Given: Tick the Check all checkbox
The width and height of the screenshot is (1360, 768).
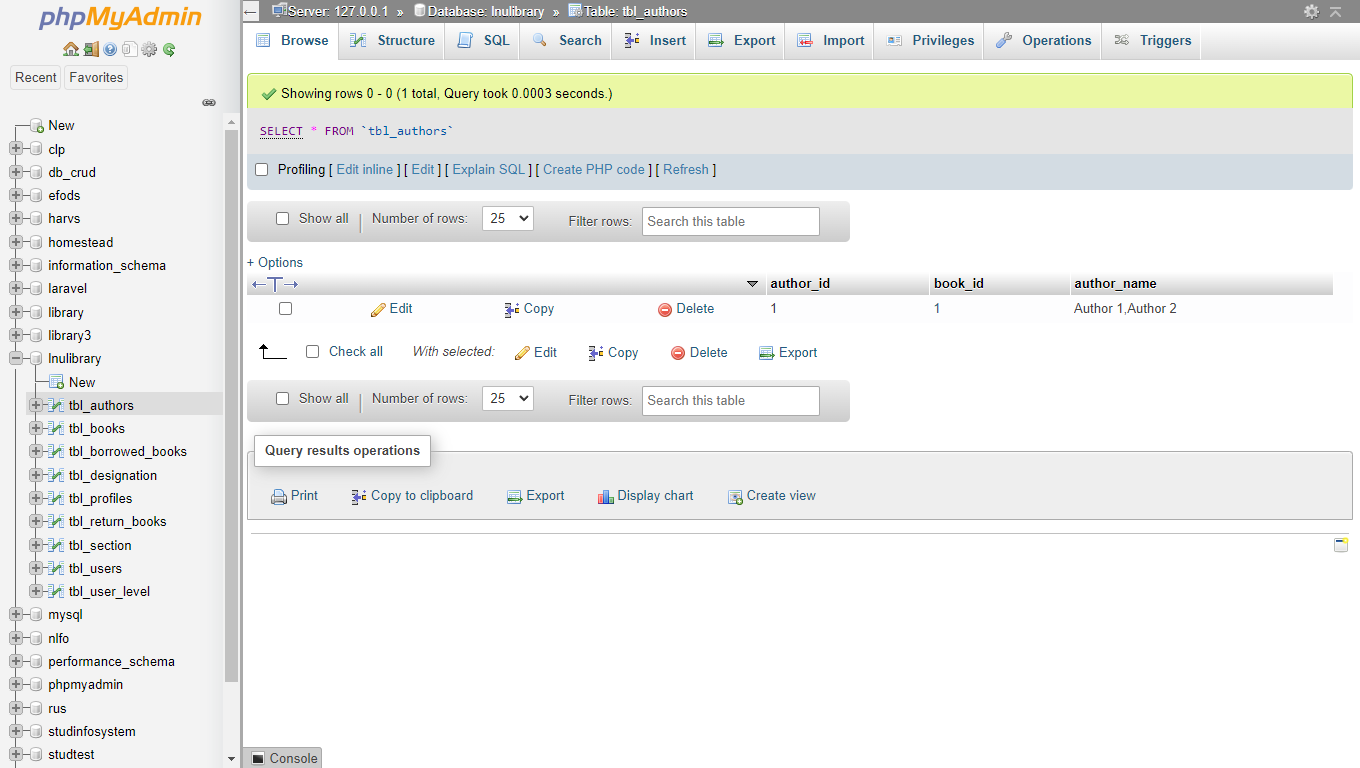Looking at the screenshot, I should pos(312,352).
